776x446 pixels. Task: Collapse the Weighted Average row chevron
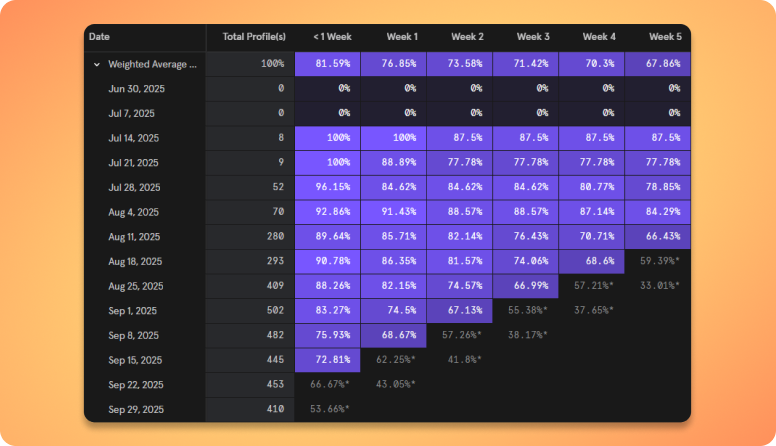pos(97,64)
